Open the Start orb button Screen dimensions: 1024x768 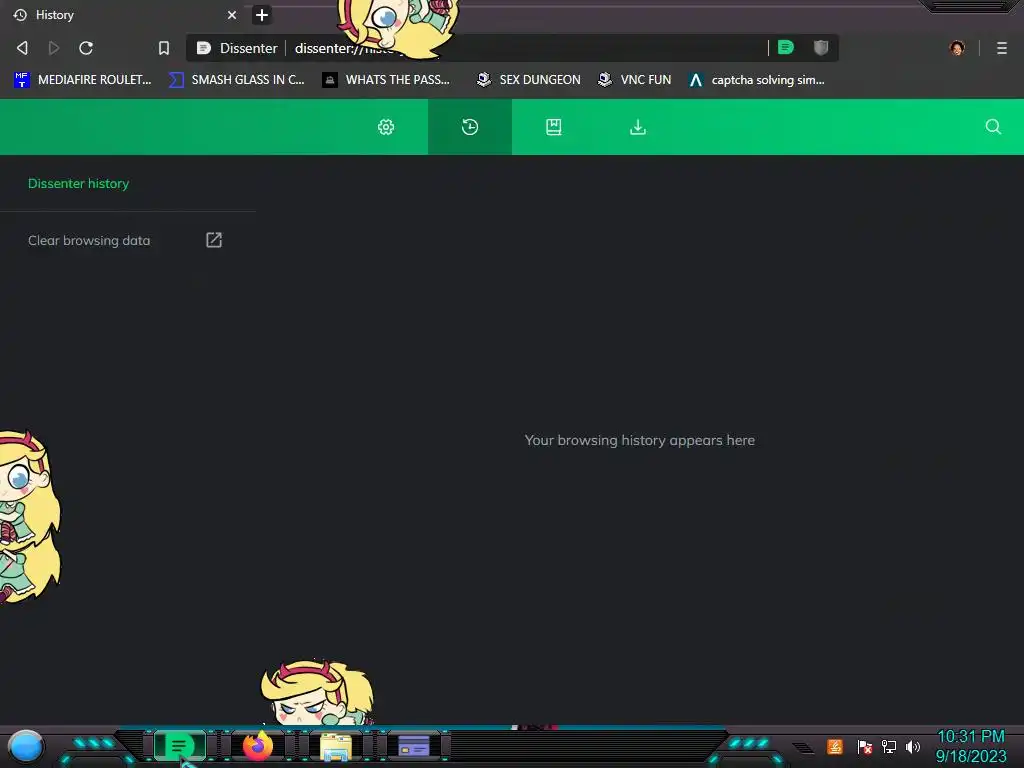tap(26, 746)
